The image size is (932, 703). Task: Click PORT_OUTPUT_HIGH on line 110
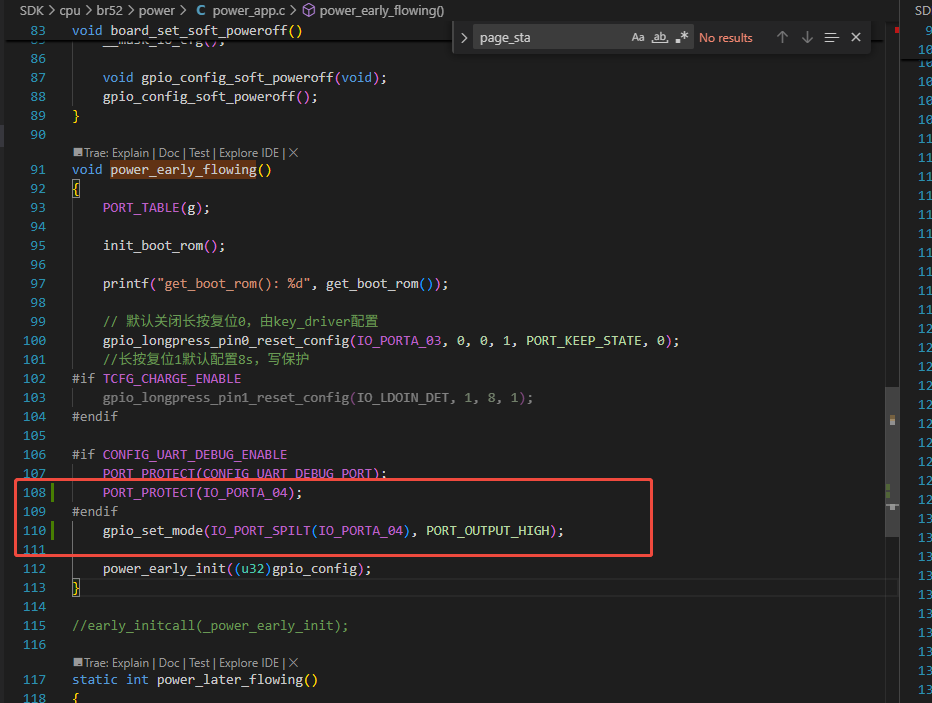(487, 531)
